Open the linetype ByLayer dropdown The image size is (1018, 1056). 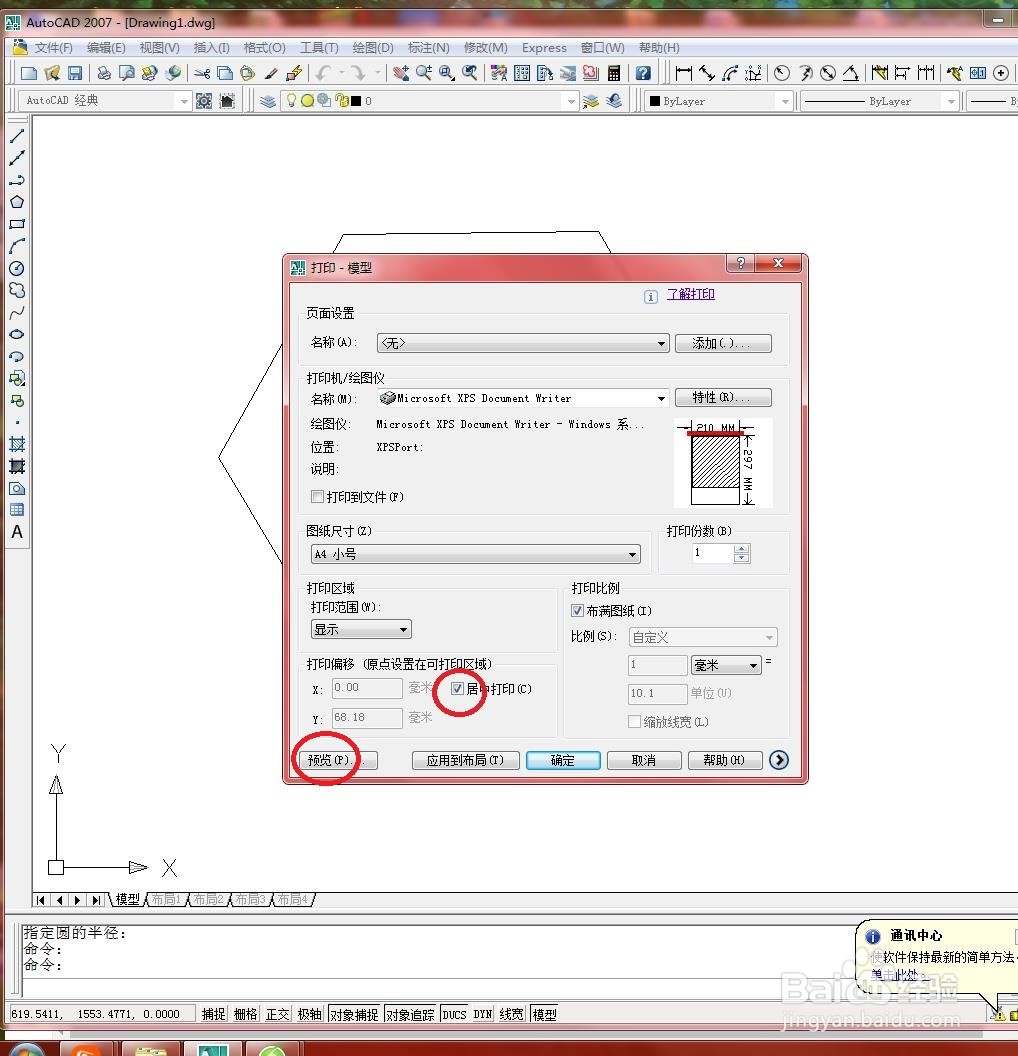pos(879,101)
